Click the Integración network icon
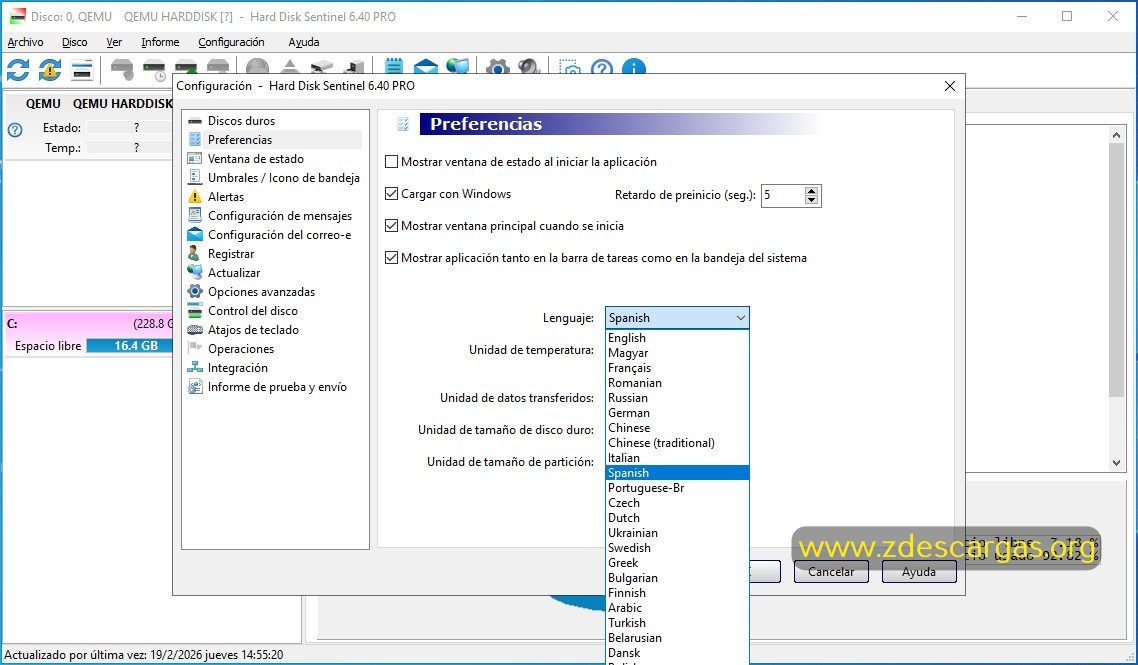 [x=195, y=367]
